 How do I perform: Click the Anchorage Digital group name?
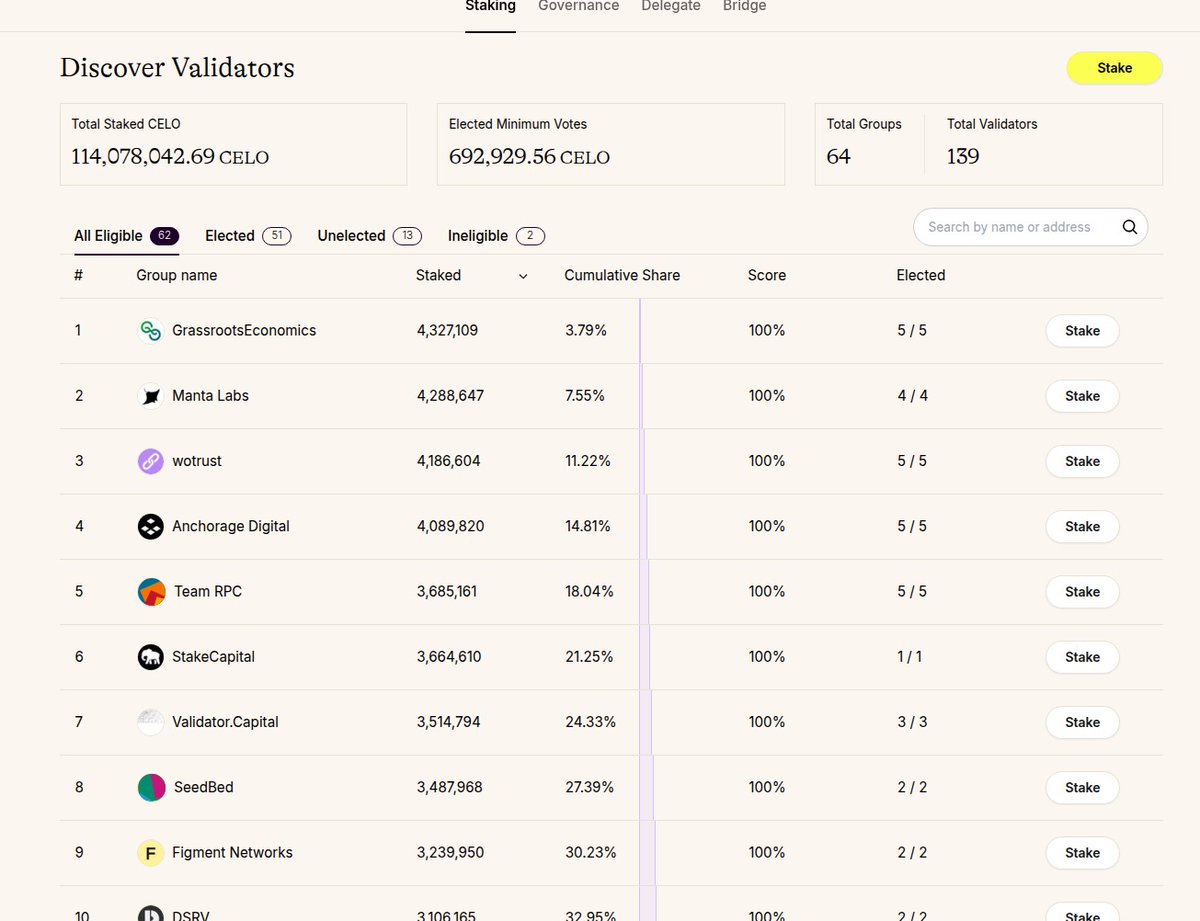(231, 527)
